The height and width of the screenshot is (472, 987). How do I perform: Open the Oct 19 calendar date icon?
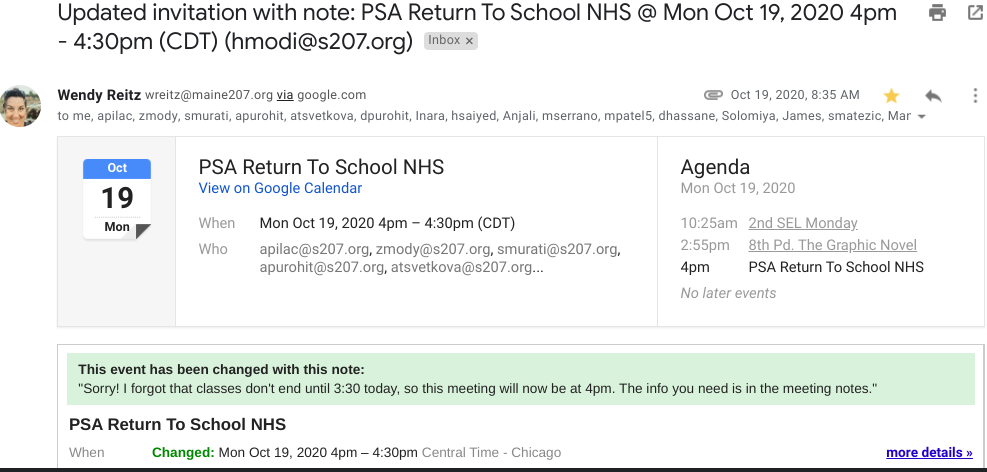117,198
